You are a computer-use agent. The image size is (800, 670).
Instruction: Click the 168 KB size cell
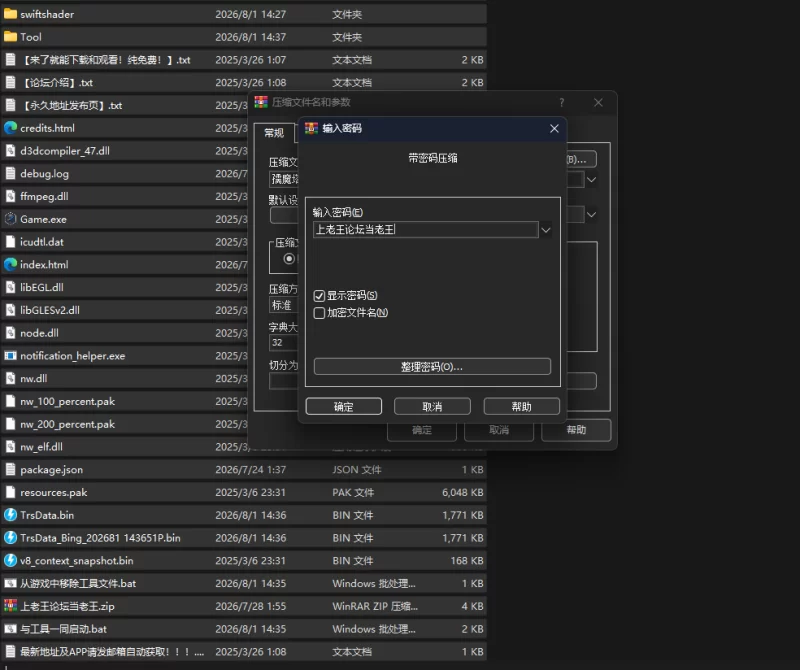(466, 560)
